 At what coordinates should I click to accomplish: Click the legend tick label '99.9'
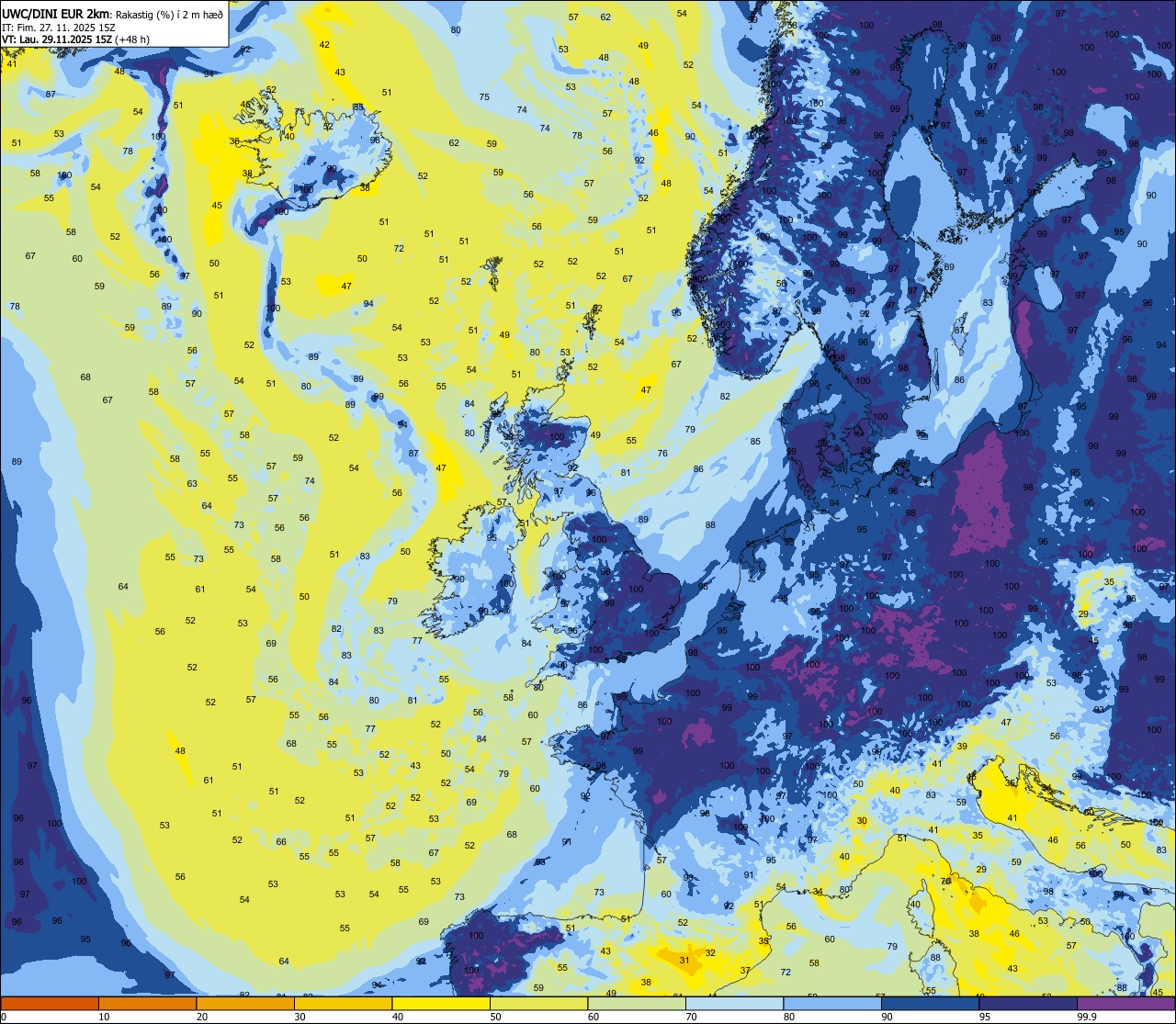pyautogui.click(x=1085, y=1017)
